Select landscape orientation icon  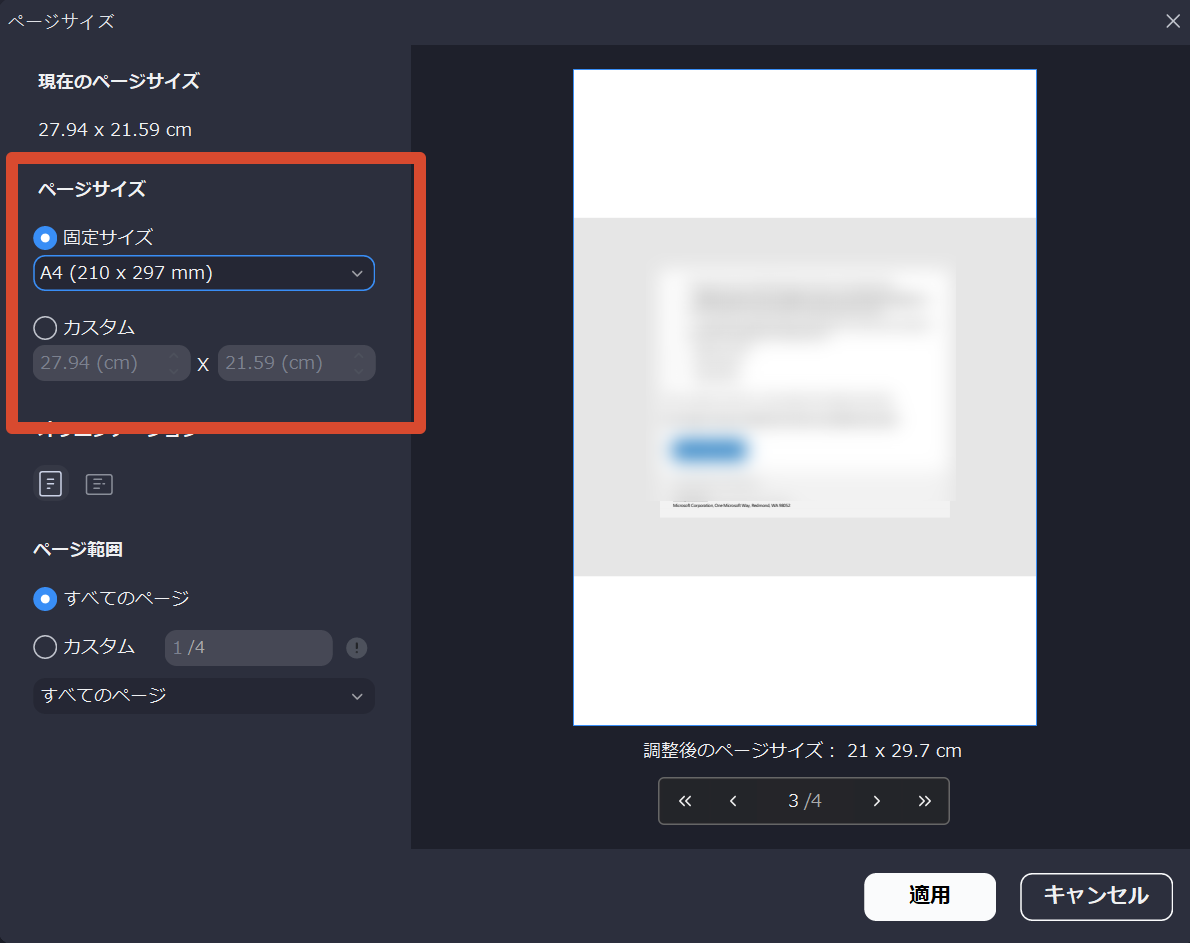pos(99,484)
